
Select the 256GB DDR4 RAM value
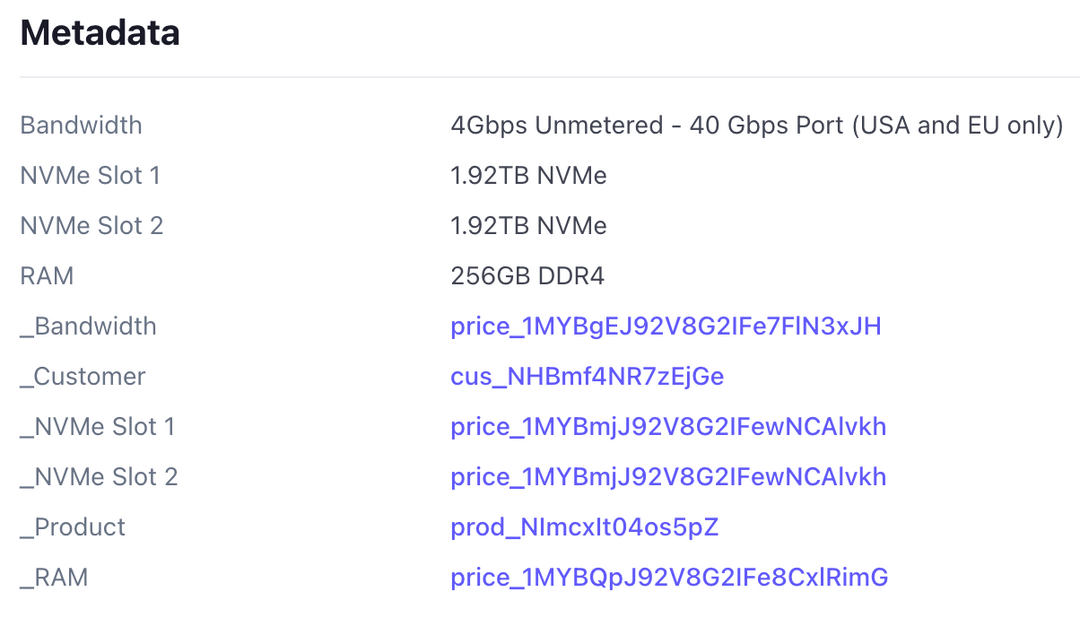click(528, 276)
